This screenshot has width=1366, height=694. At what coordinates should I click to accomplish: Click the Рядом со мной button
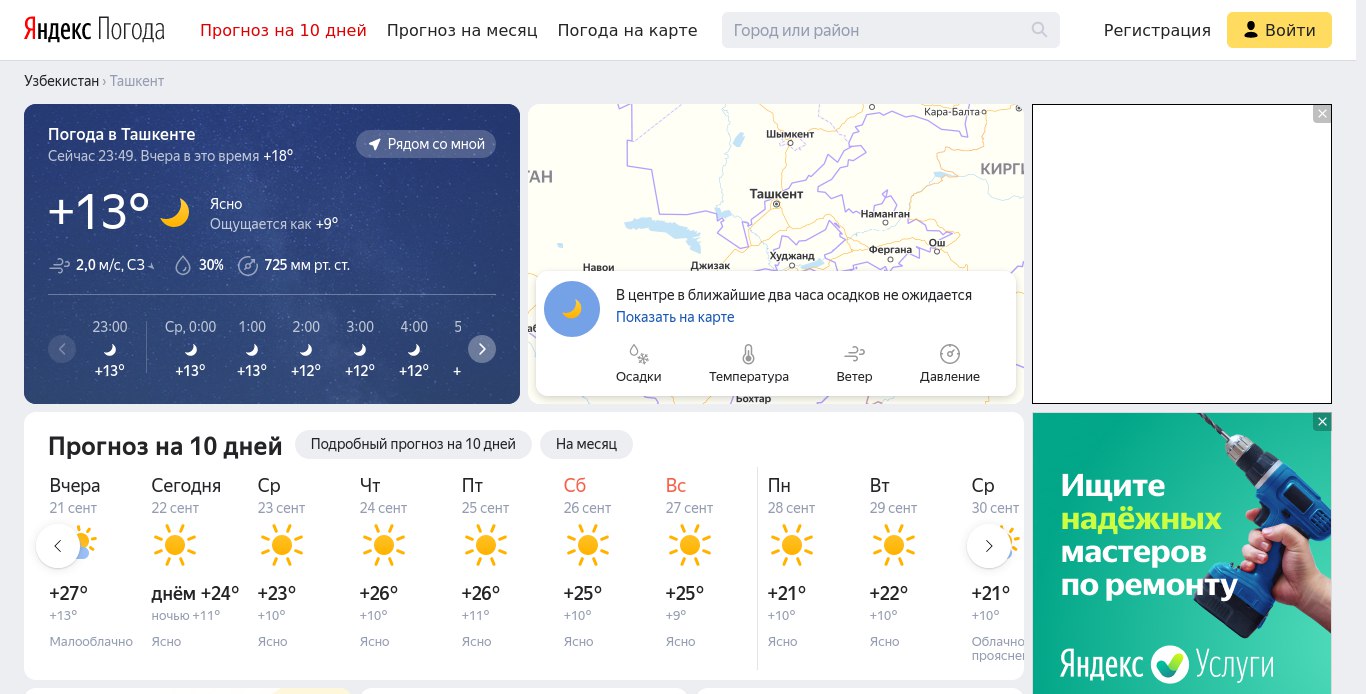tap(426, 144)
